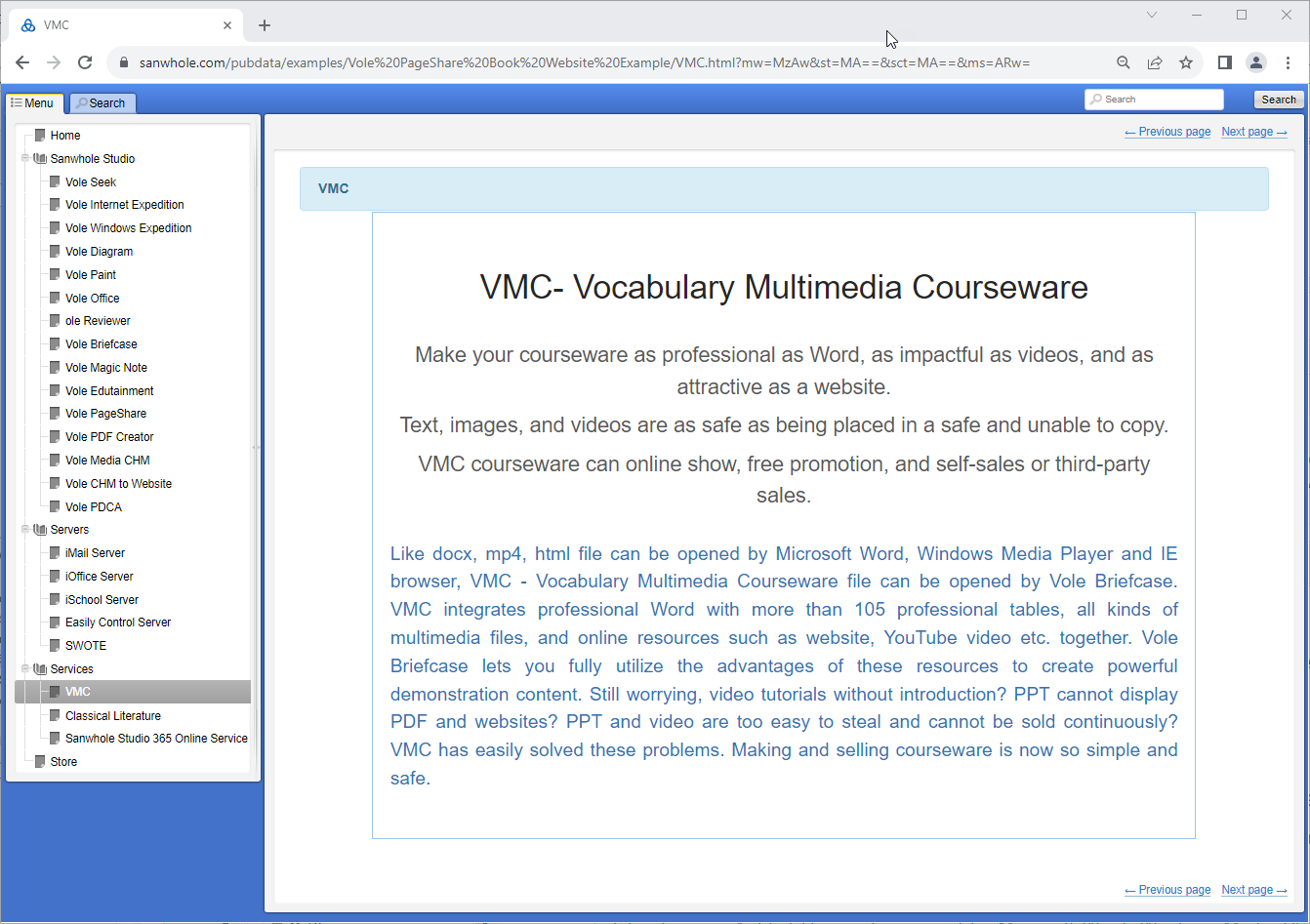Open the profile avatar icon

(1256, 62)
